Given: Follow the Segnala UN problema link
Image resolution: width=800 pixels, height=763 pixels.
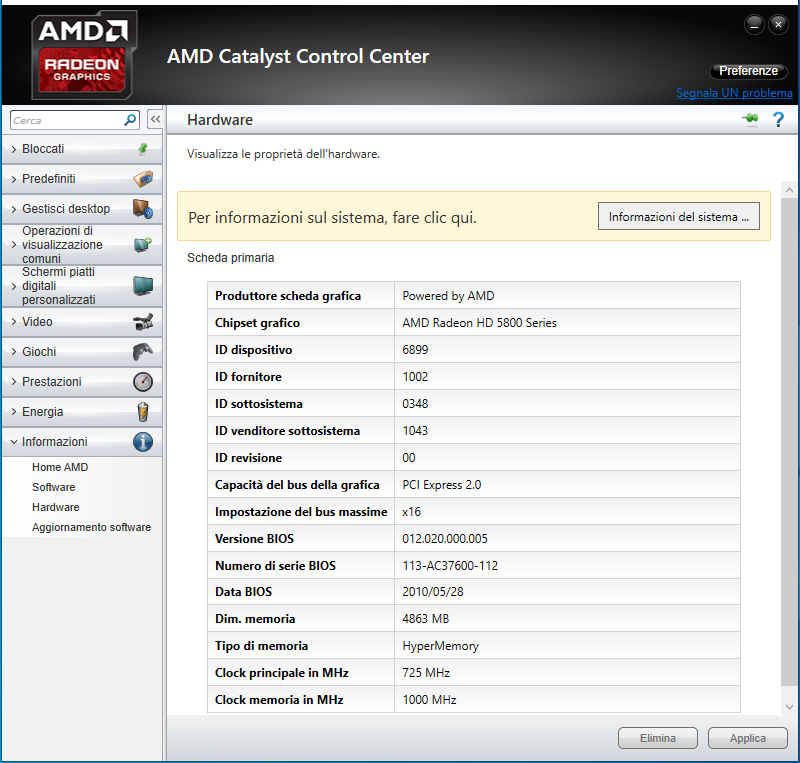Looking at the screenshot, I should [734, 93].
